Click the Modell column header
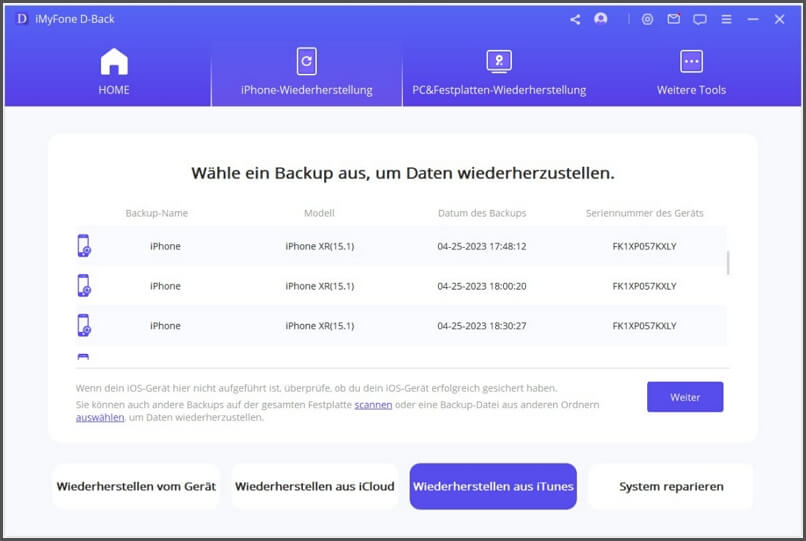The height and width of the screenshot is (541, 806). pos(319,213)
